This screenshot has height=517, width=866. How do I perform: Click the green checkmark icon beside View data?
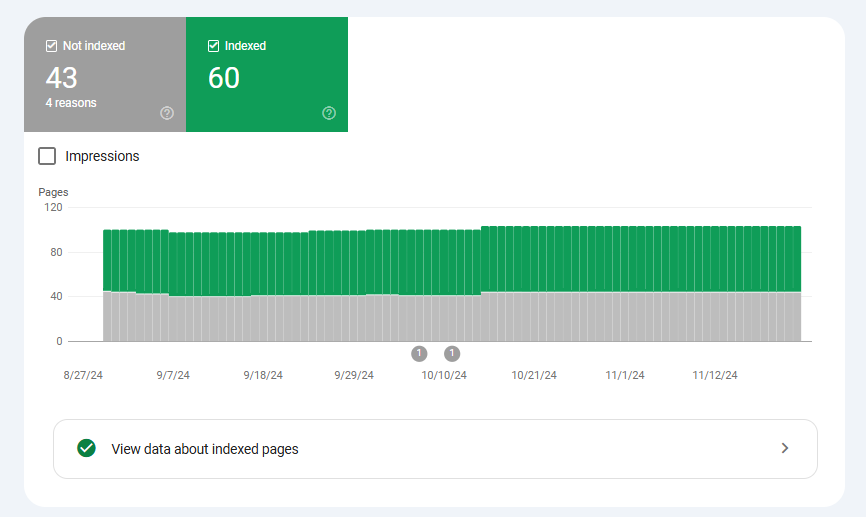[x=86, y=448]
